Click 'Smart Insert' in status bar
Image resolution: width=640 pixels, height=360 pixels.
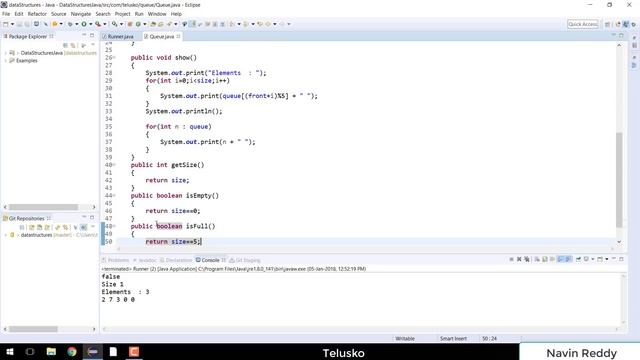[x=453, y=338]
